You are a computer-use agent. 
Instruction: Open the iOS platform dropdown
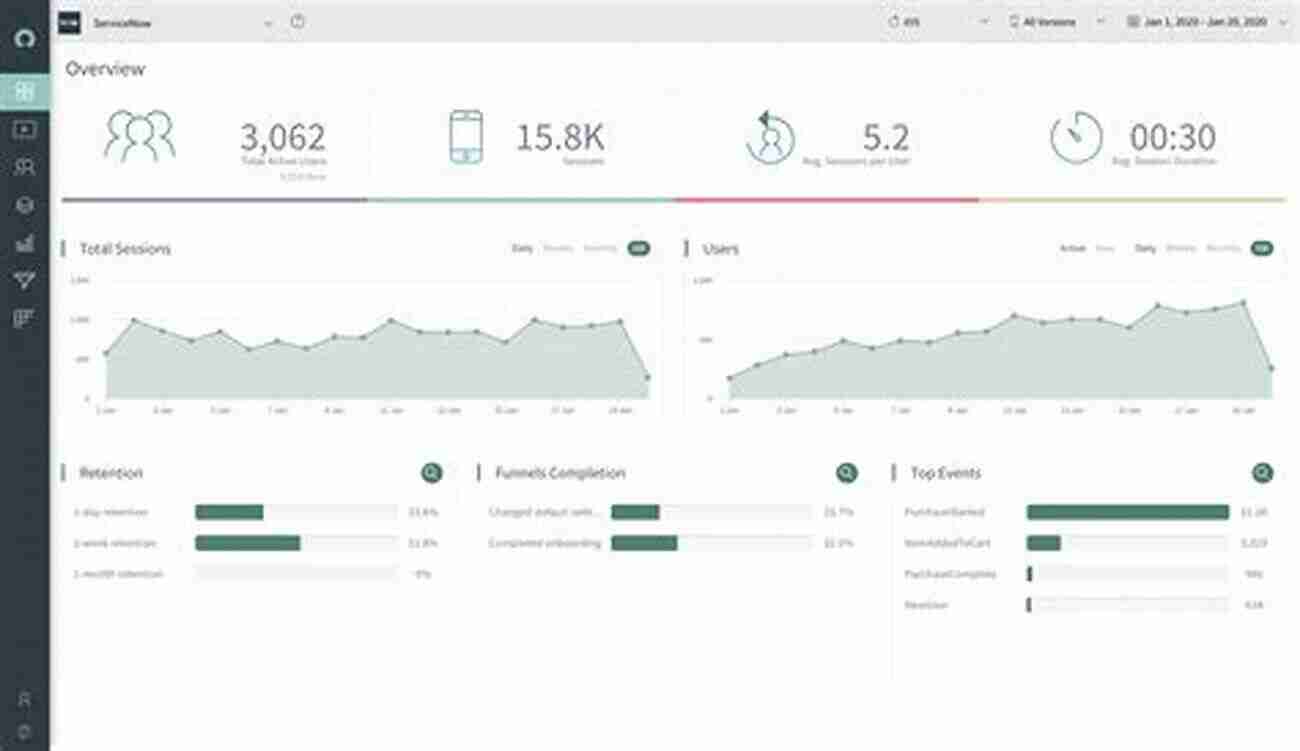[x=937, y=21]
